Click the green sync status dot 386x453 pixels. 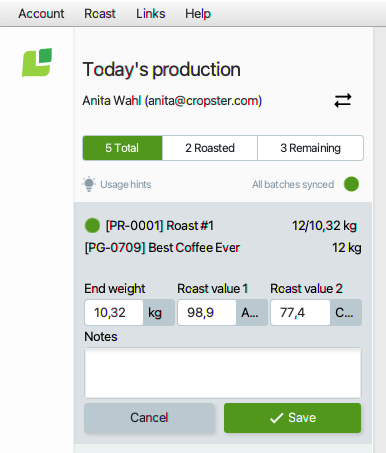351,184
